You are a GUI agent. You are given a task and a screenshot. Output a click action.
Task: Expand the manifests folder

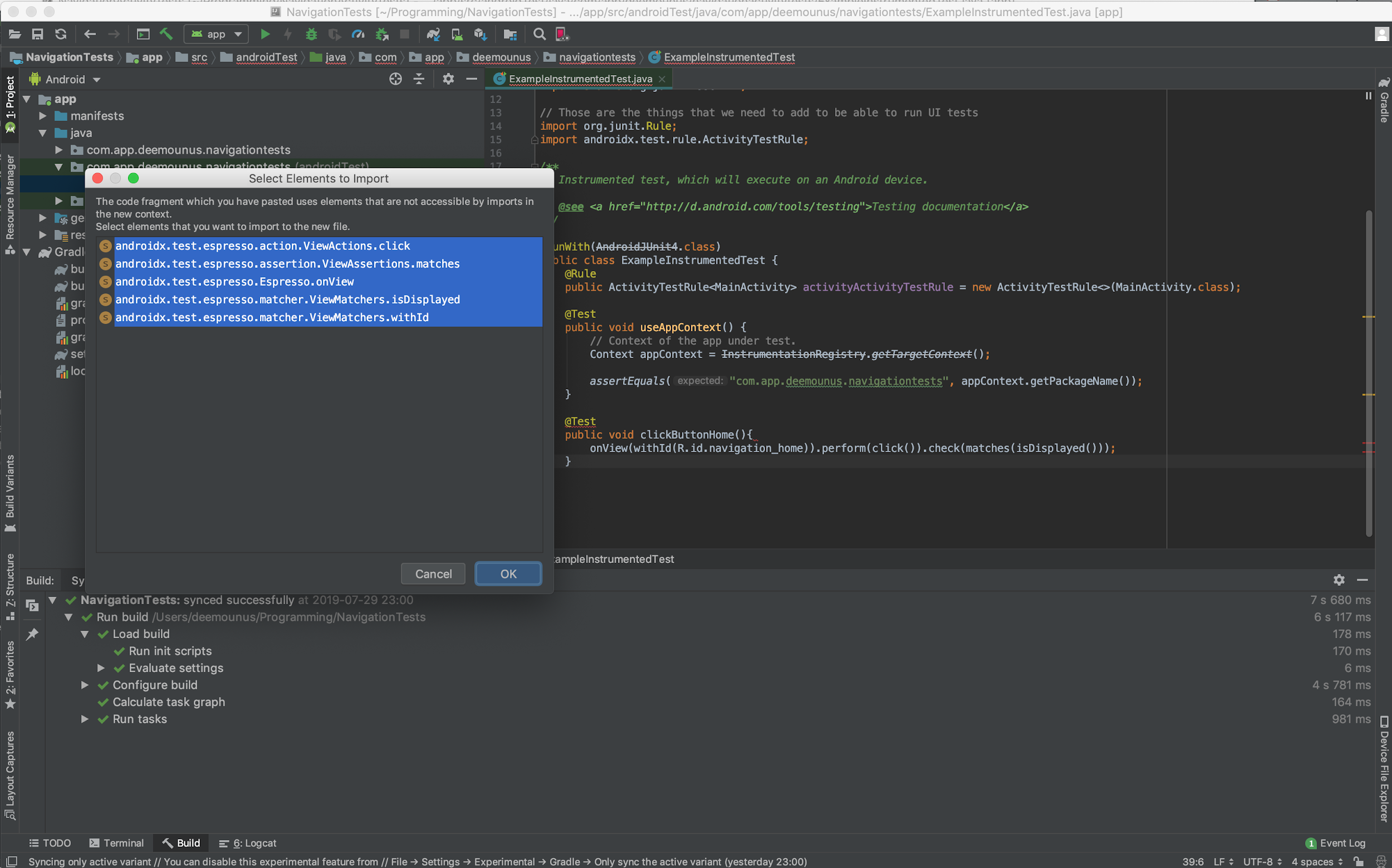[42, 116]
